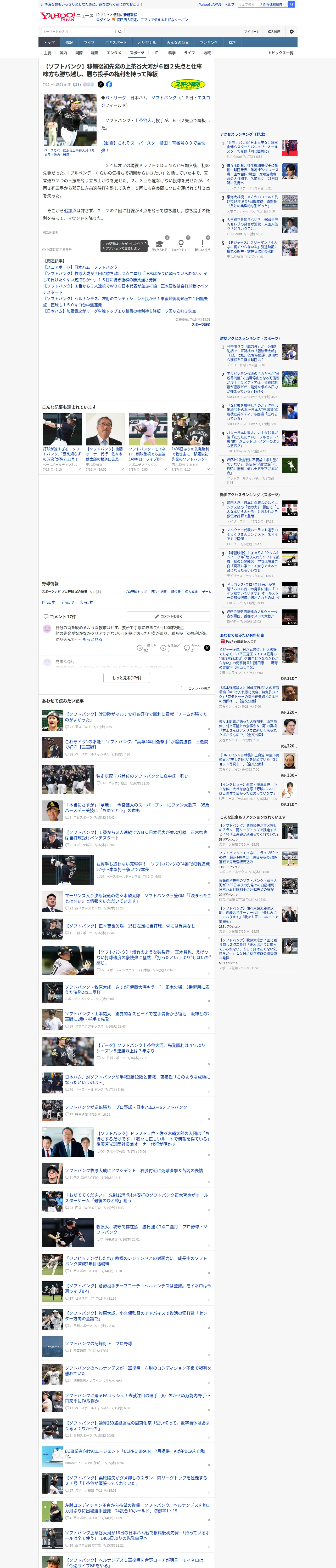Click the コメントを書く button
336x1568 pixels.
[x=168, y=616]
